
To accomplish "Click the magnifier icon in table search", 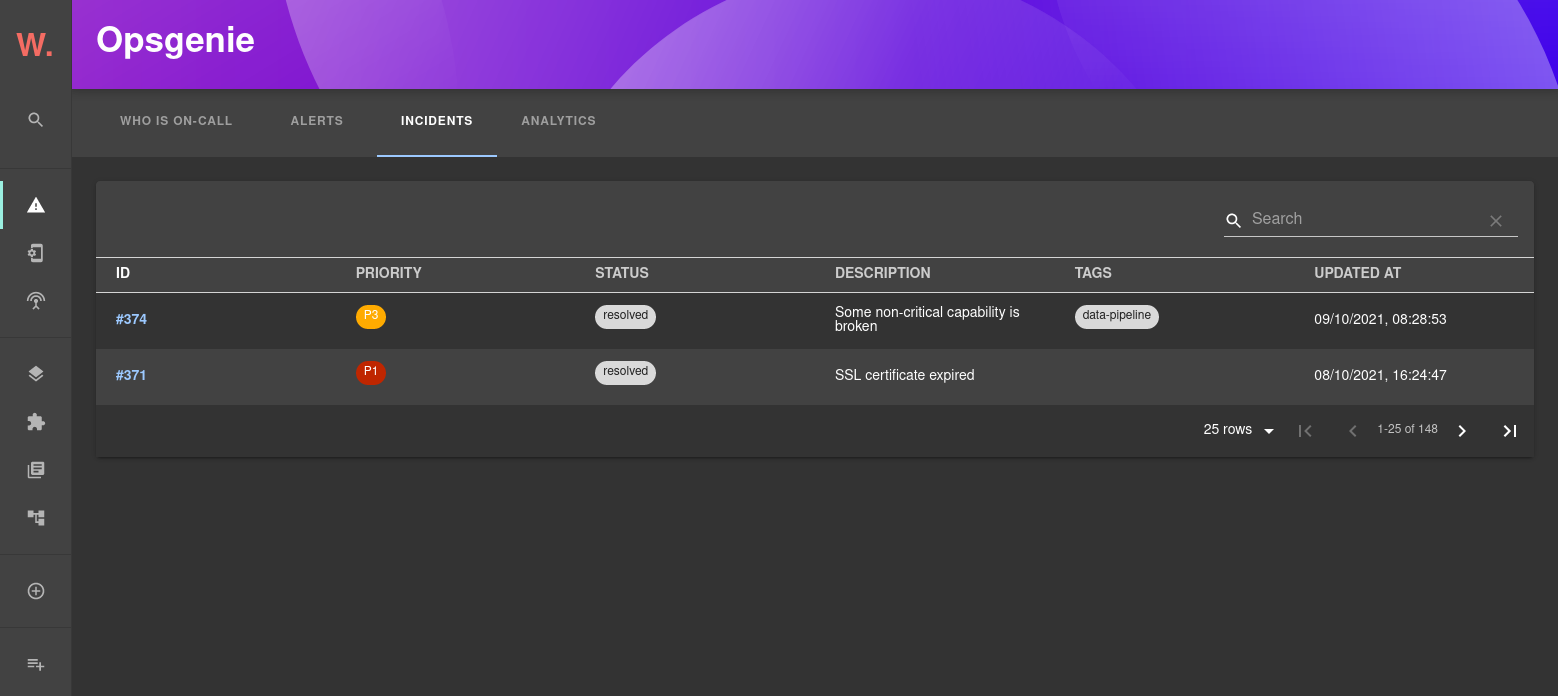I will click(1234, 220).
